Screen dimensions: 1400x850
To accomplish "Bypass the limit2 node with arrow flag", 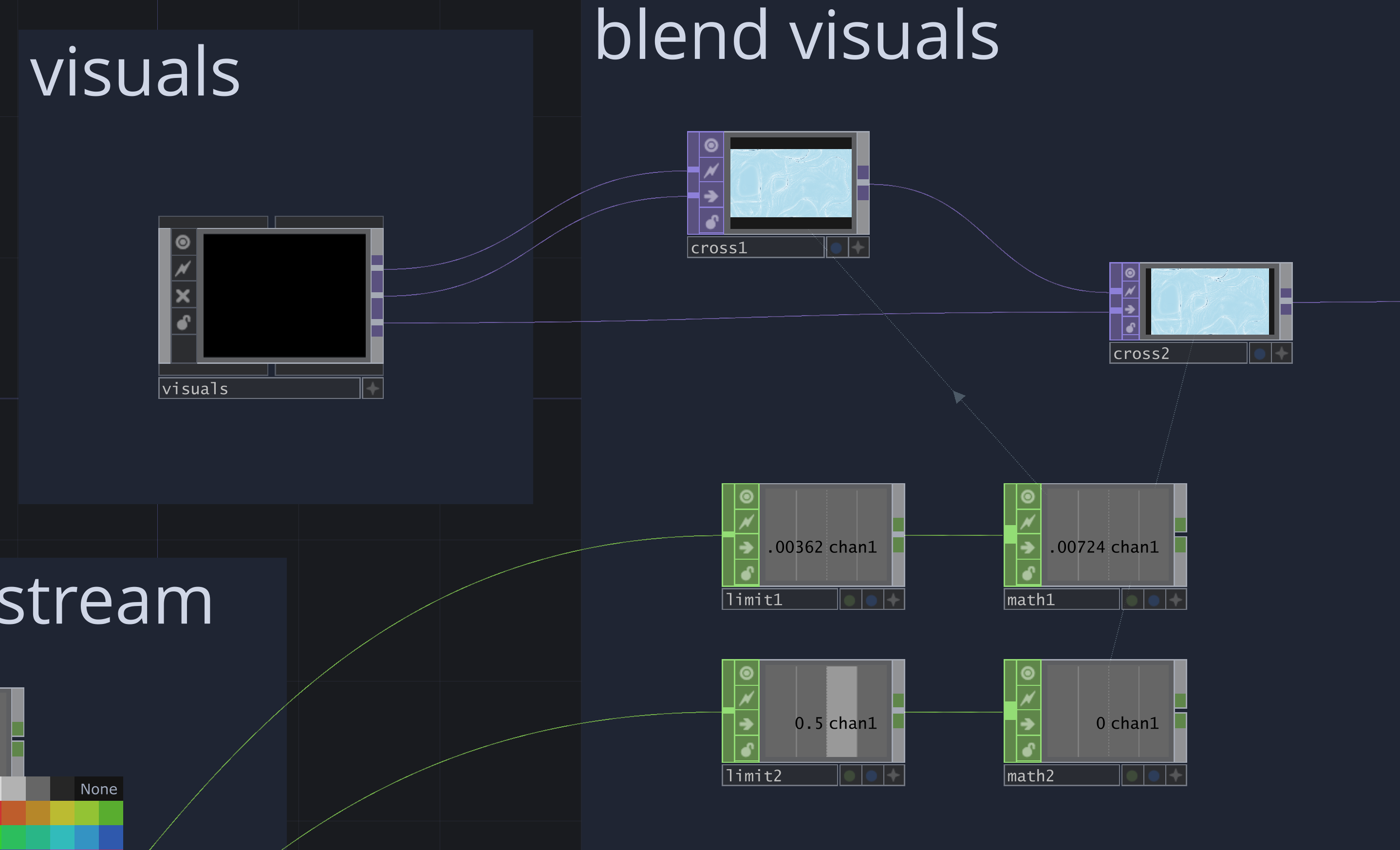I will pyautogui.click(x=747, y=723).
